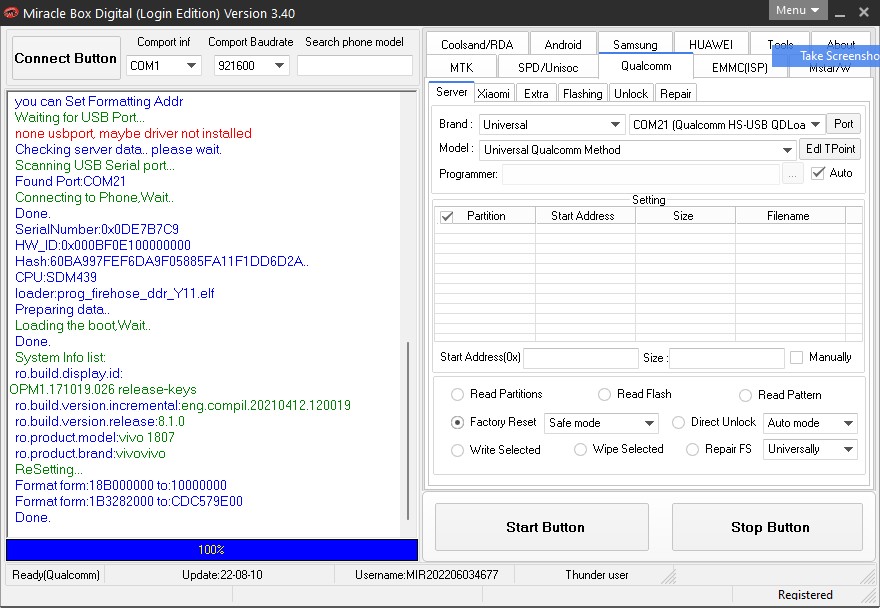880x608 pixels.
Task: Expand the Brand Universal dropdown
Action: coord(552,125)
